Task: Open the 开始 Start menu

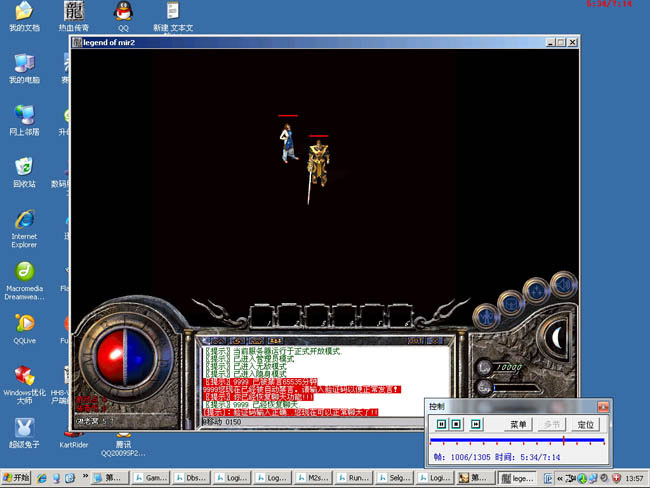Action: (x=16, y=478)
